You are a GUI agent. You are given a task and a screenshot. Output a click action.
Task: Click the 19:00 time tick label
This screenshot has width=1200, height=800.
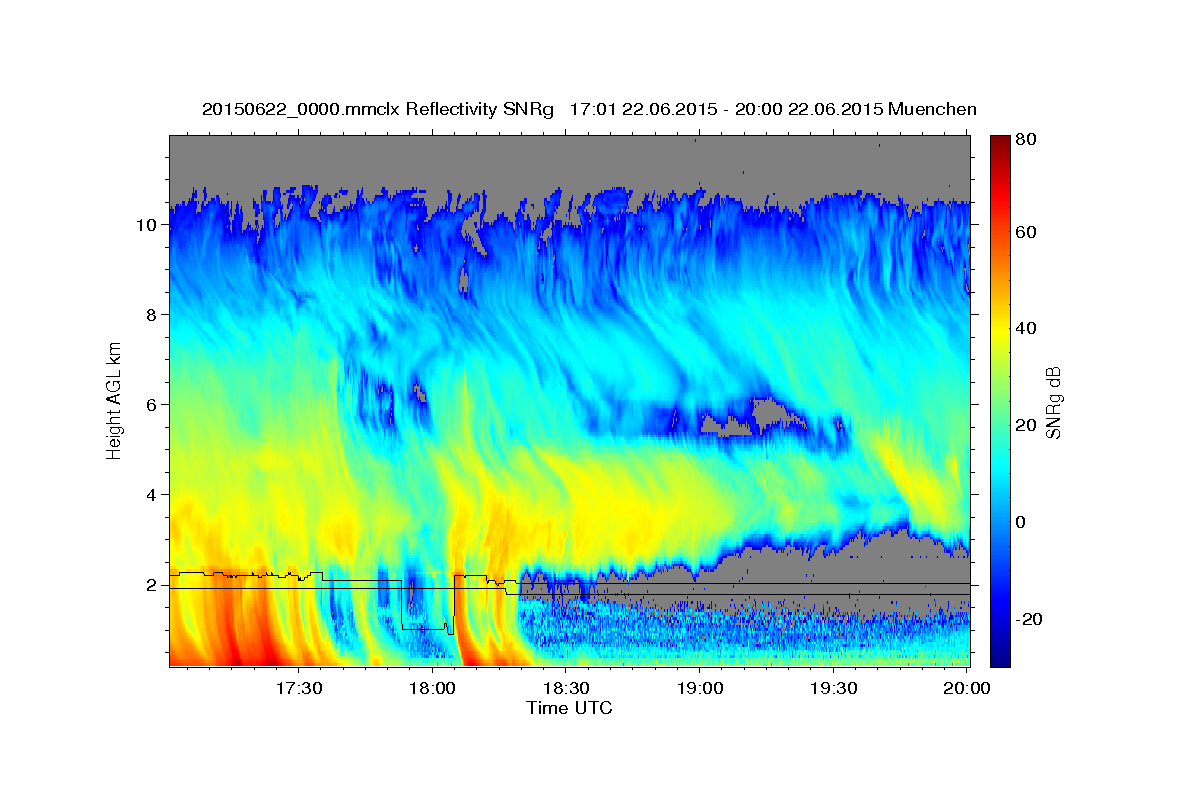700,688
